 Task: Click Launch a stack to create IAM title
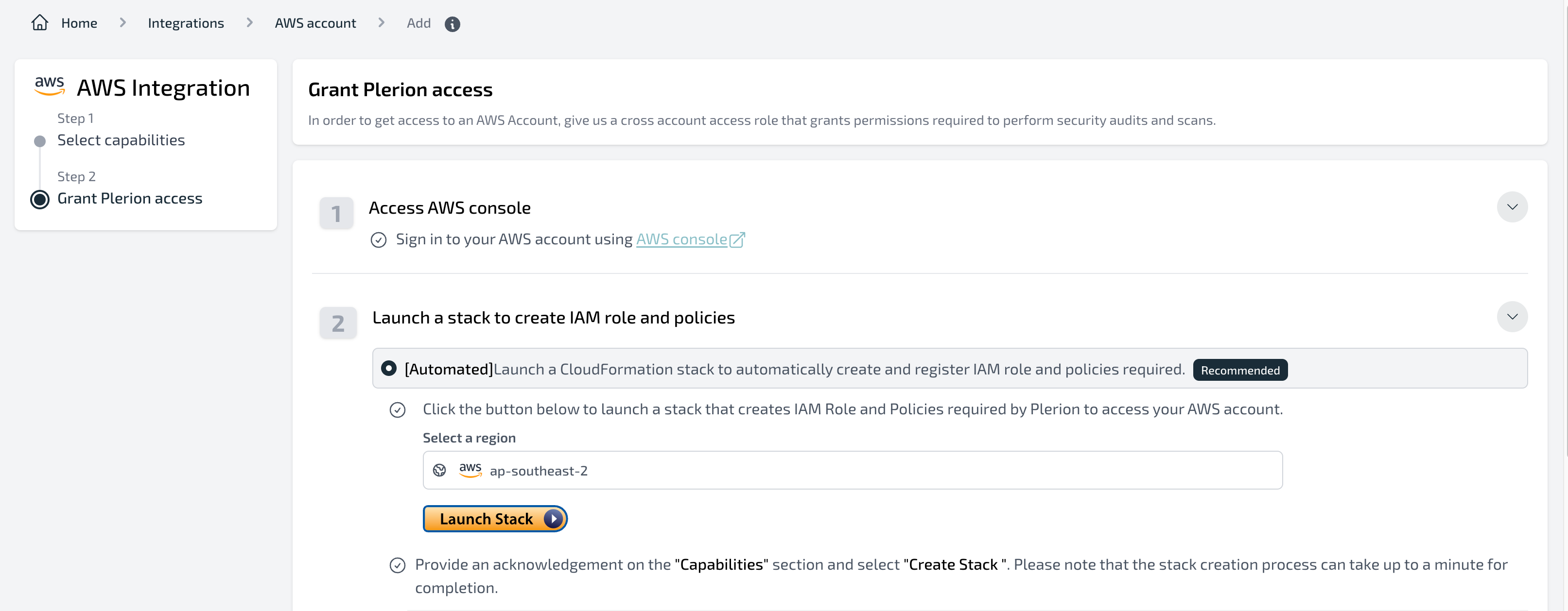553,317
